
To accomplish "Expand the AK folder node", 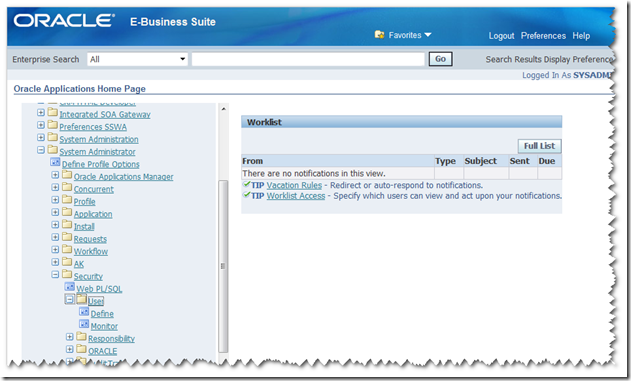I will (55, 262).
